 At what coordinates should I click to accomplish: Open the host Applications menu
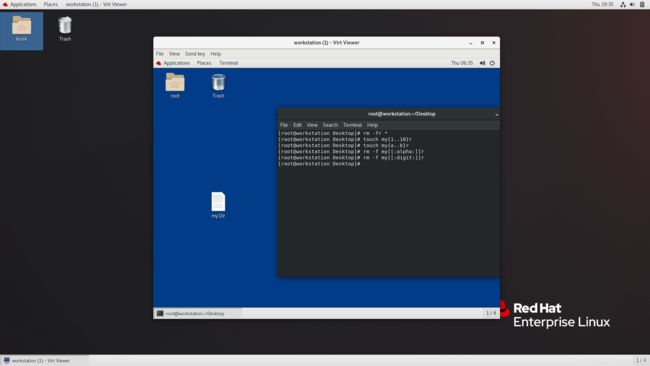click(23, 5)
